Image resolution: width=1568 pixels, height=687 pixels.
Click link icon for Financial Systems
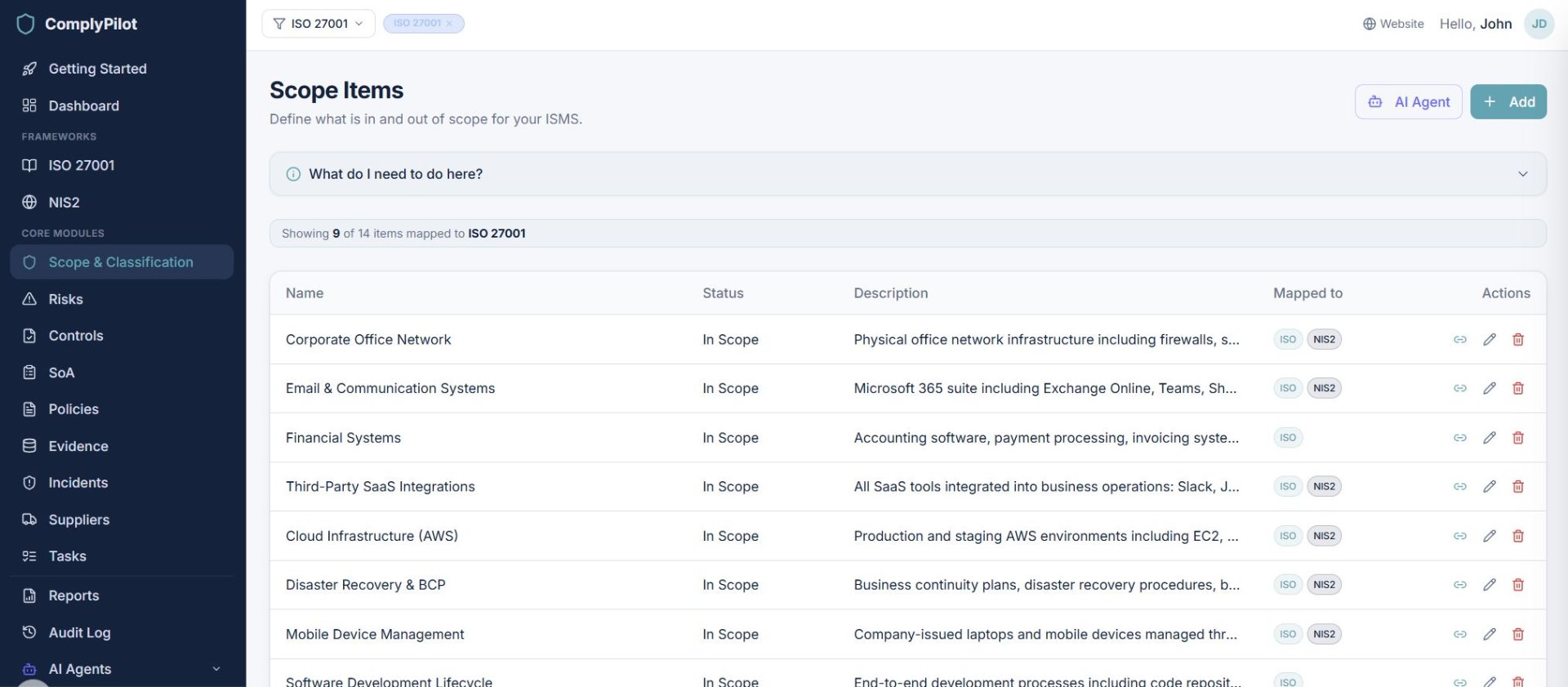coord(1460,438)
